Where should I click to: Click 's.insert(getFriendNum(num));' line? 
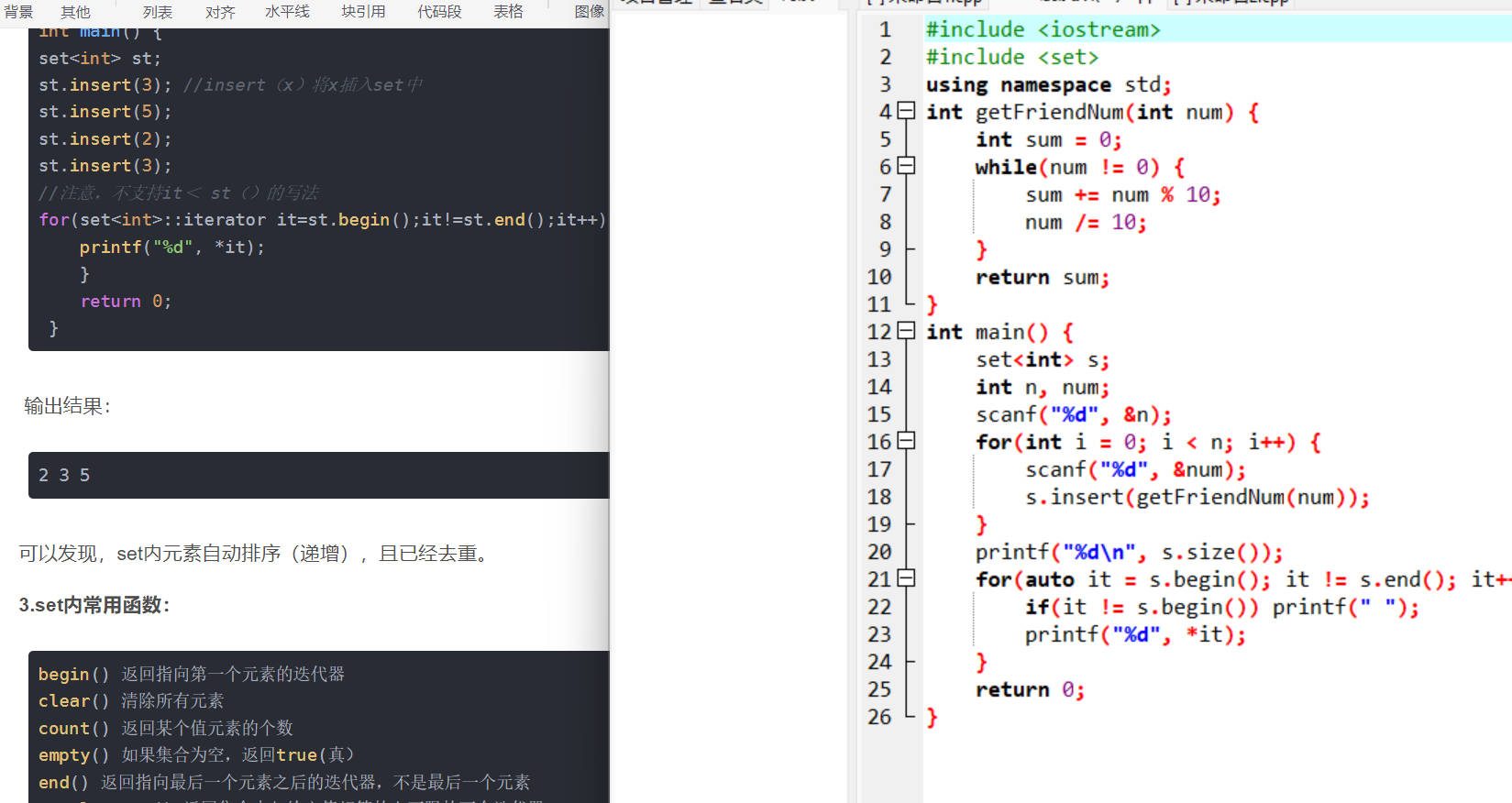click(x=1197, y=497)
